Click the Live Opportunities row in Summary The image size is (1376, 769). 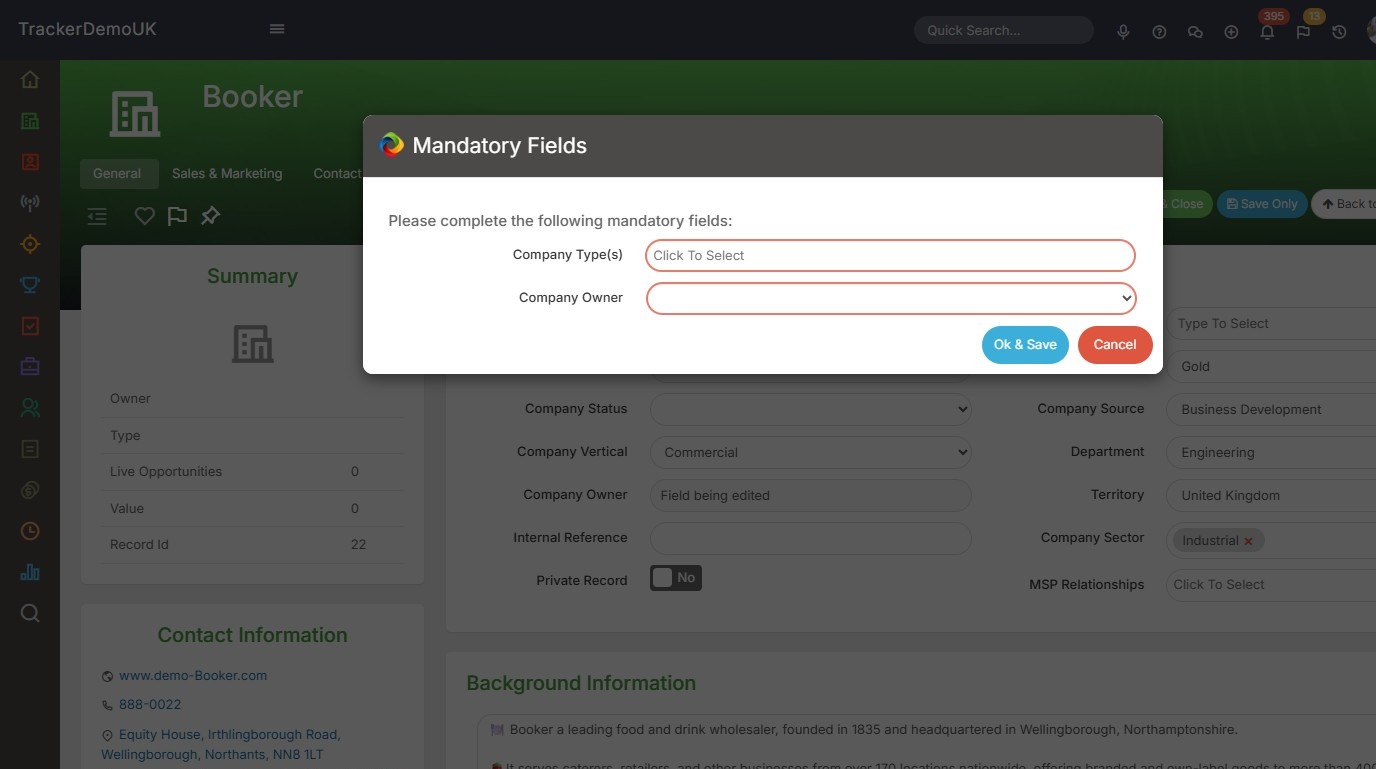pyautogui.click(x=252, y=472)
